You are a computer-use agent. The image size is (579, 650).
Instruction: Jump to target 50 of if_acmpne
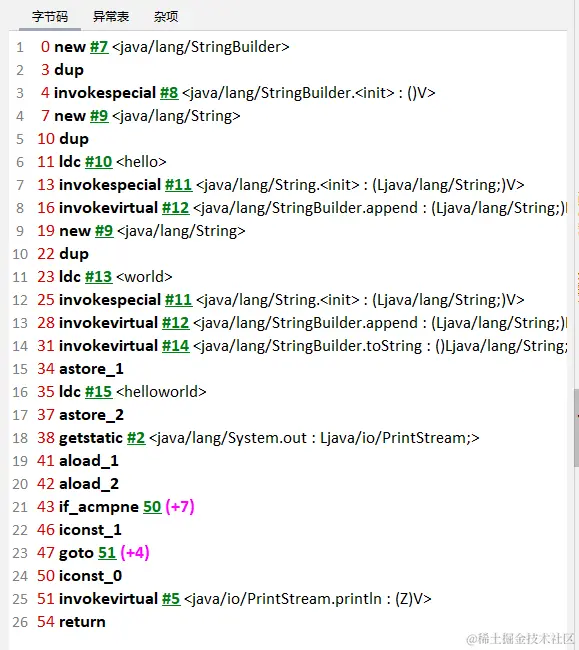coord(152,507)
